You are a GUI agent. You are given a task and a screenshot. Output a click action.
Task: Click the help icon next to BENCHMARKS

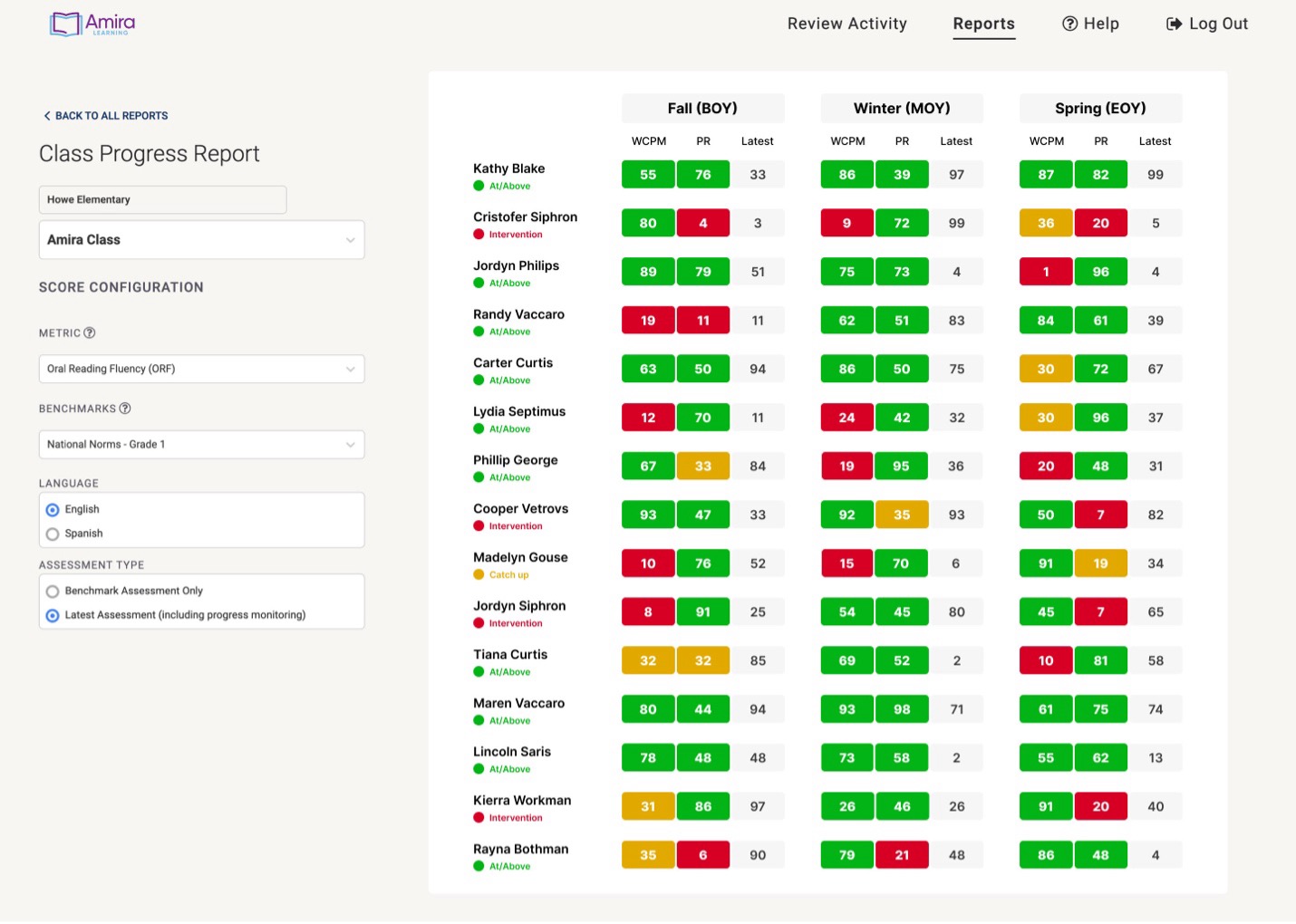coord(125,409)
